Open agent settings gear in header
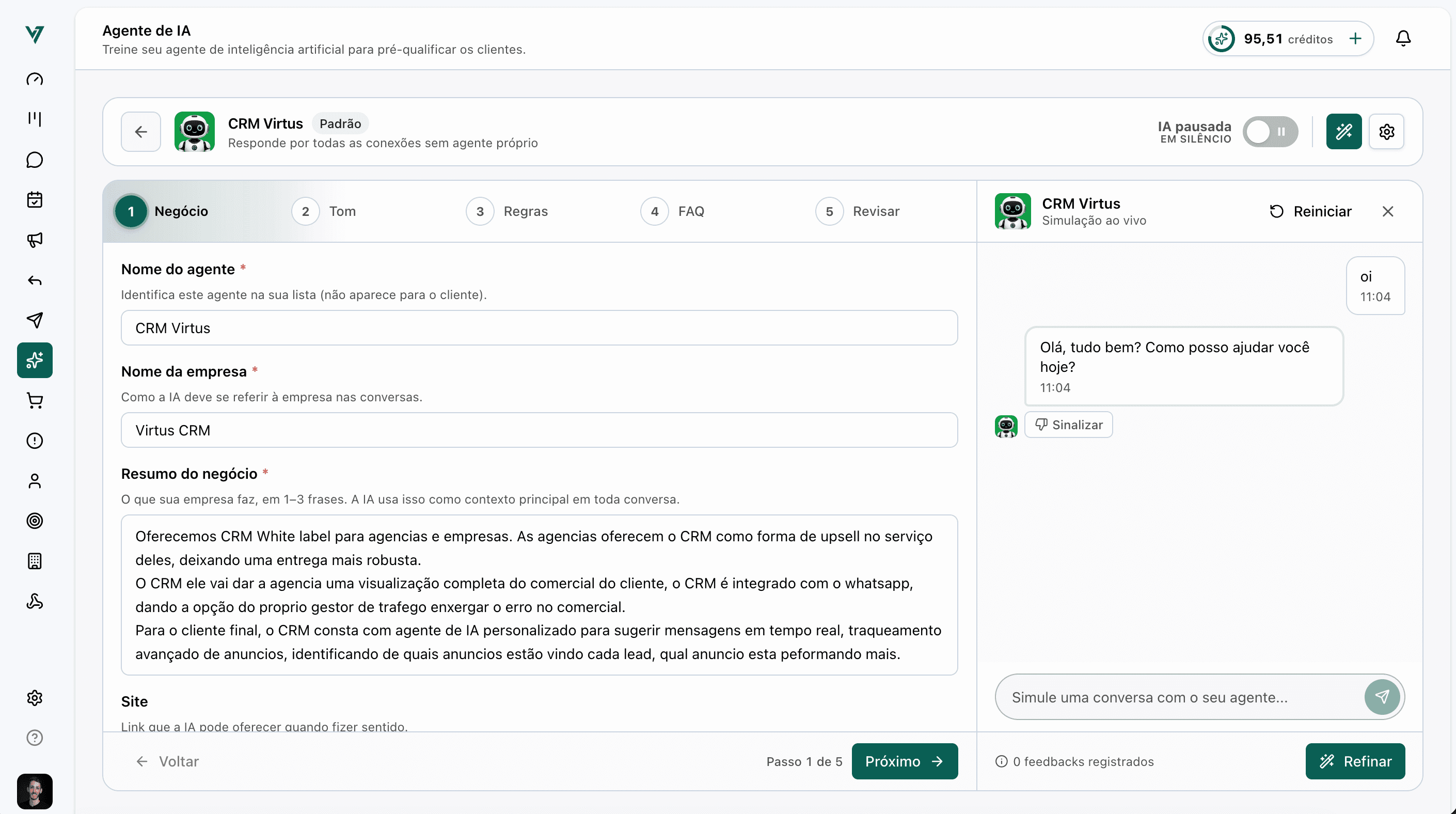Viewport: 1456px width, 814px height. [1386, 132]
